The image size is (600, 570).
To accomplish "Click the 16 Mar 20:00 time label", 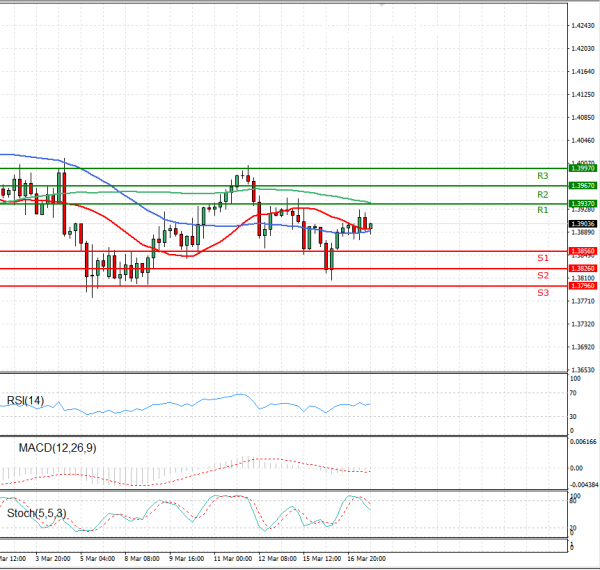I will point(367,559).
